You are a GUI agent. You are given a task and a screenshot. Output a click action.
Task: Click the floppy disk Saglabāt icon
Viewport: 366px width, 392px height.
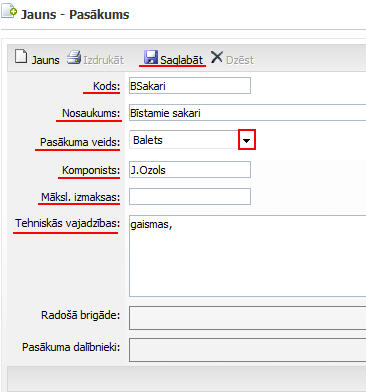pyautogui.click(x=151, y=57)
